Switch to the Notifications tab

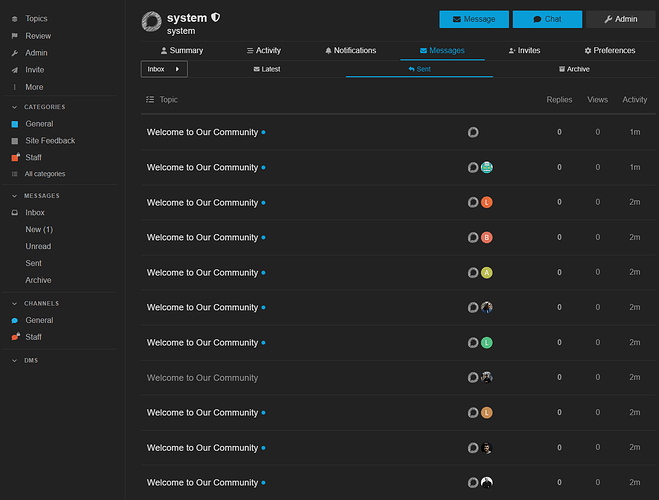click(351, 50)
